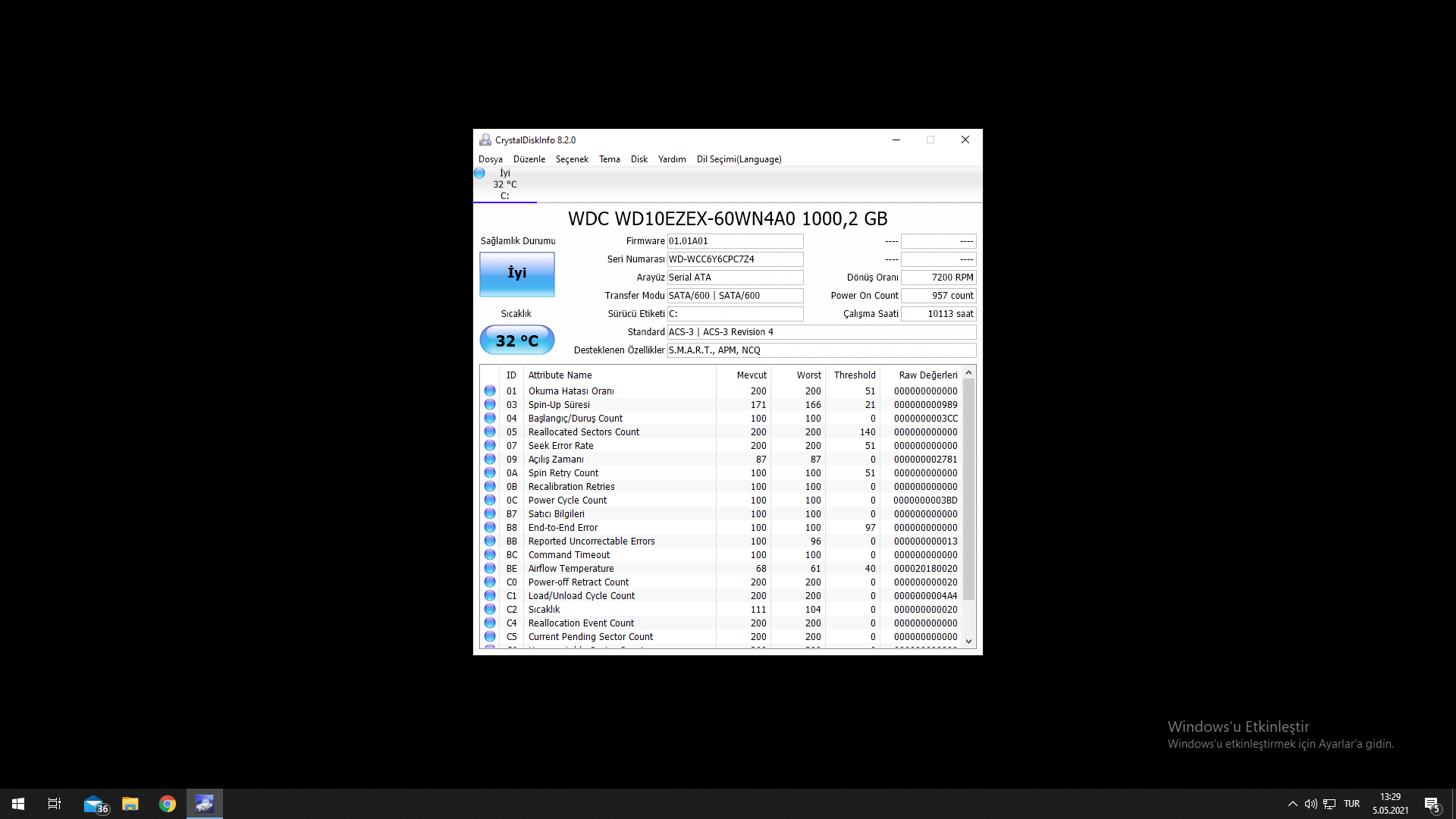The width and height of the screenshot is (1456, 819).
Task: Open the Dil Seçimi(Language) menu
Action: 739,159
